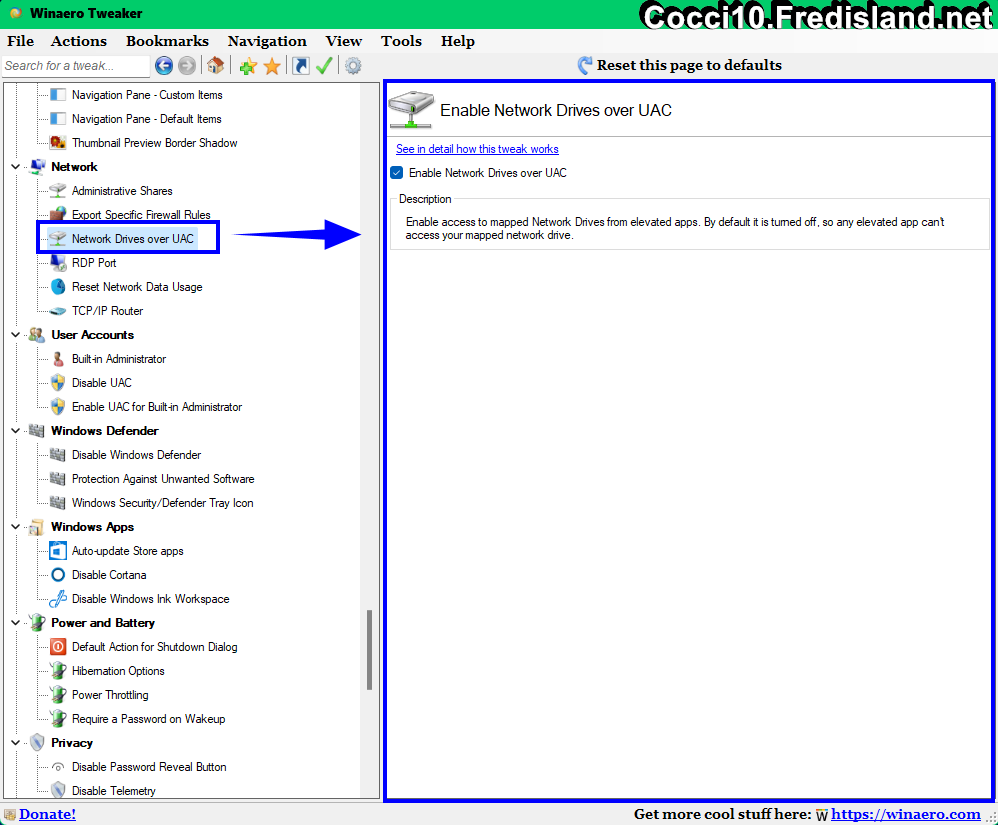Screen dimensions: 998x825
Task: Click the Privacy shield category icon
Action: click(38, 743)
